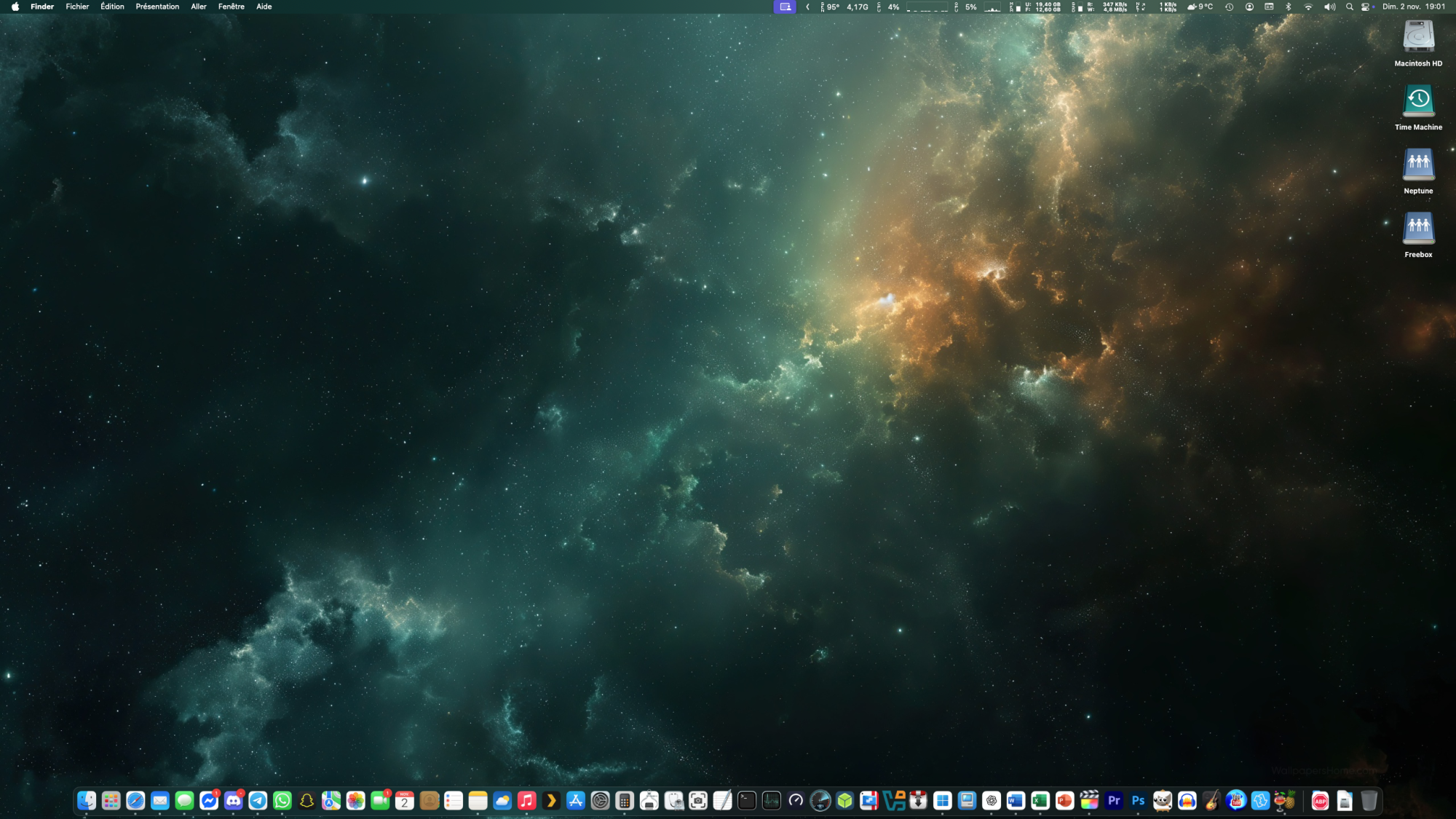
Task: Open Microsoft Excel from the dock
Action: point(1040,801)
